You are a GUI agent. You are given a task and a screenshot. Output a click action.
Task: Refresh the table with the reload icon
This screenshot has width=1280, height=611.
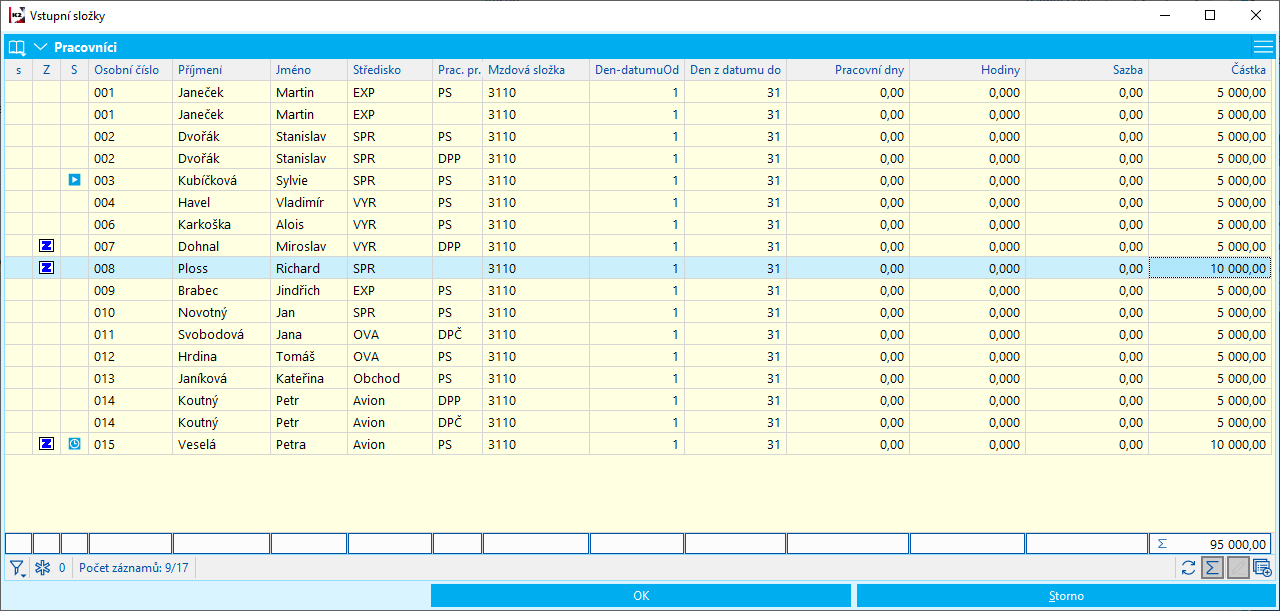pos(1189,568)
